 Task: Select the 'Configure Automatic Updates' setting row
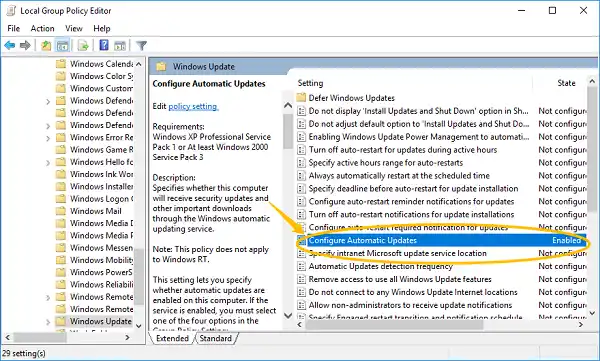(x=441, y=240)
